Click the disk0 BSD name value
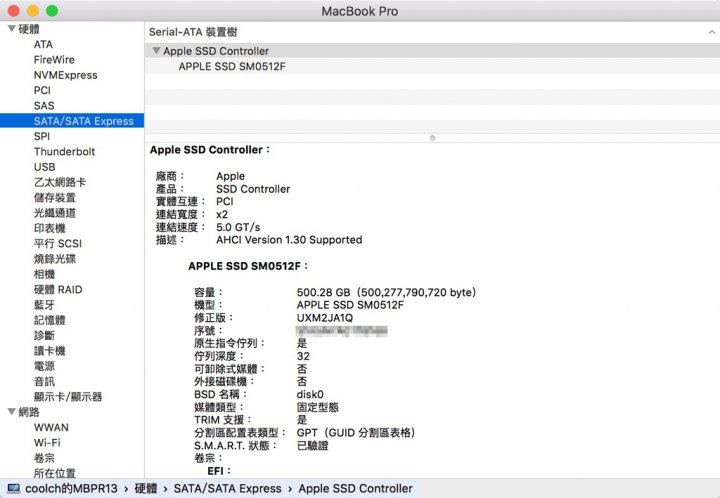The height and width of the screenshot is (498, 720). [310, 394]
